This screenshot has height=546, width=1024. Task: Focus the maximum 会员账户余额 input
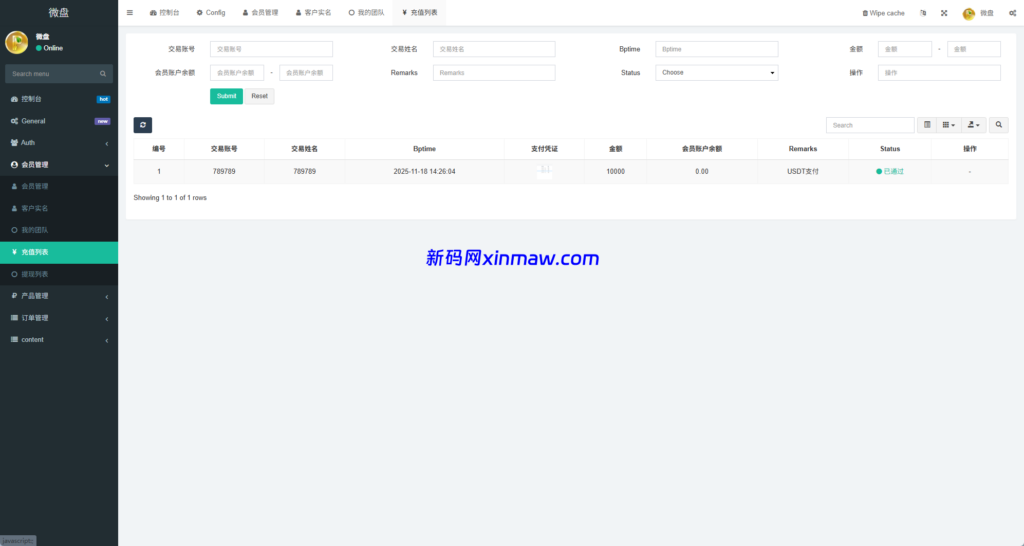point(306,72)
